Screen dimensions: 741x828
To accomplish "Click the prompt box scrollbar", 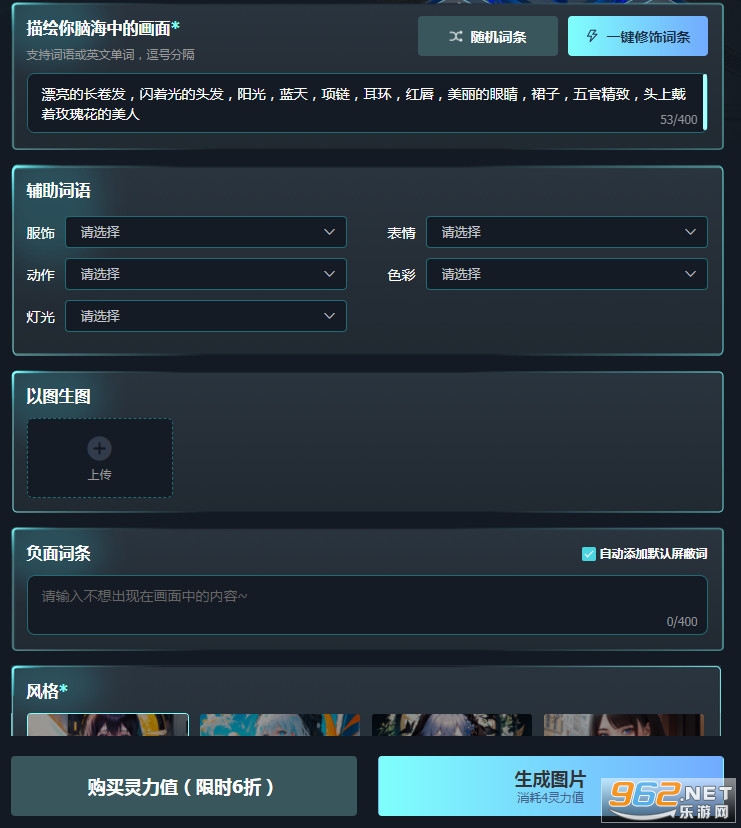I will (705, 102).
